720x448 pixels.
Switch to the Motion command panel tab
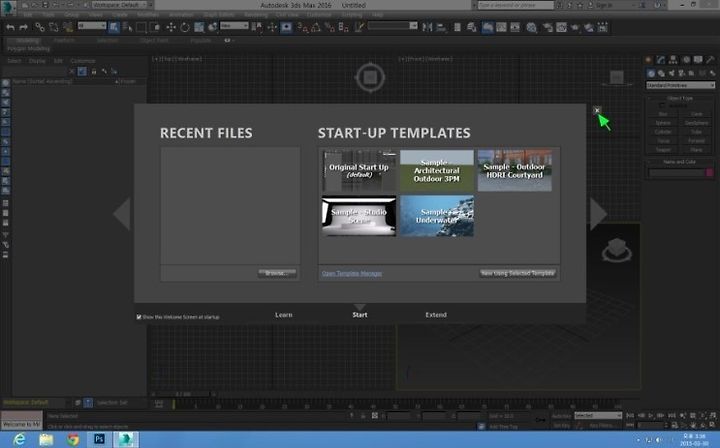(x=686, y=60)
